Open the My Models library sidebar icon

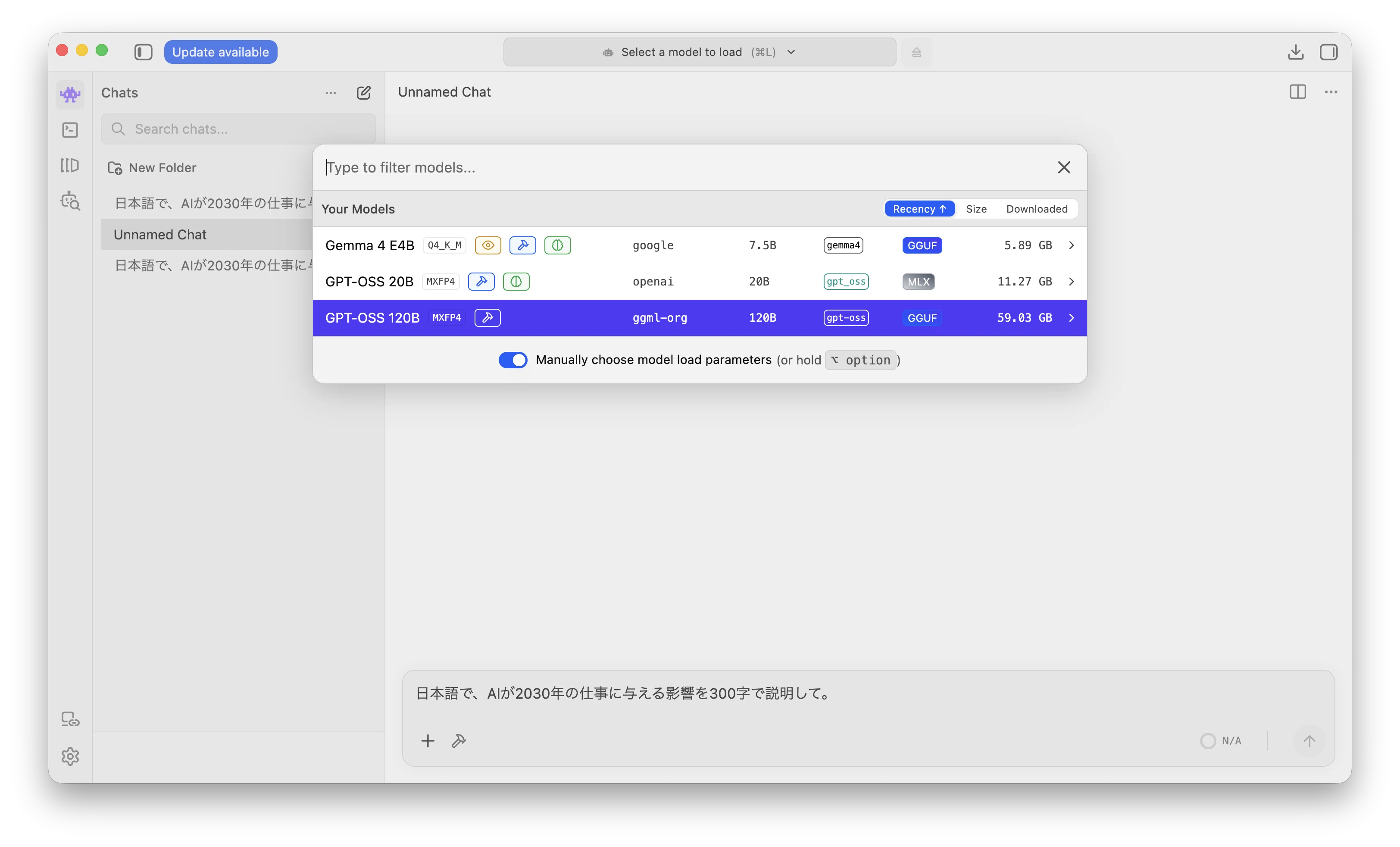tap(70, 166)
